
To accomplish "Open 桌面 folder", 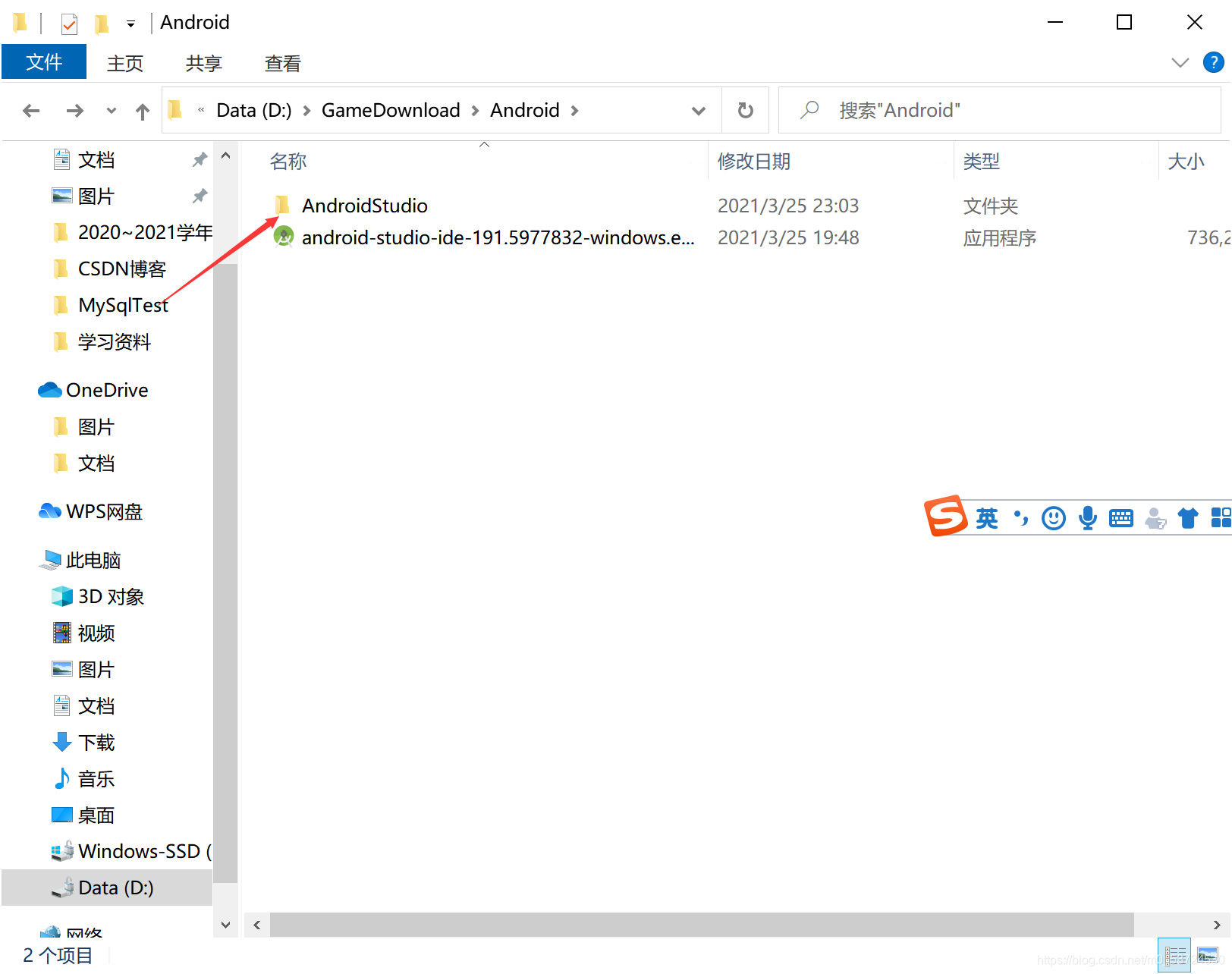I will point(96,815).
